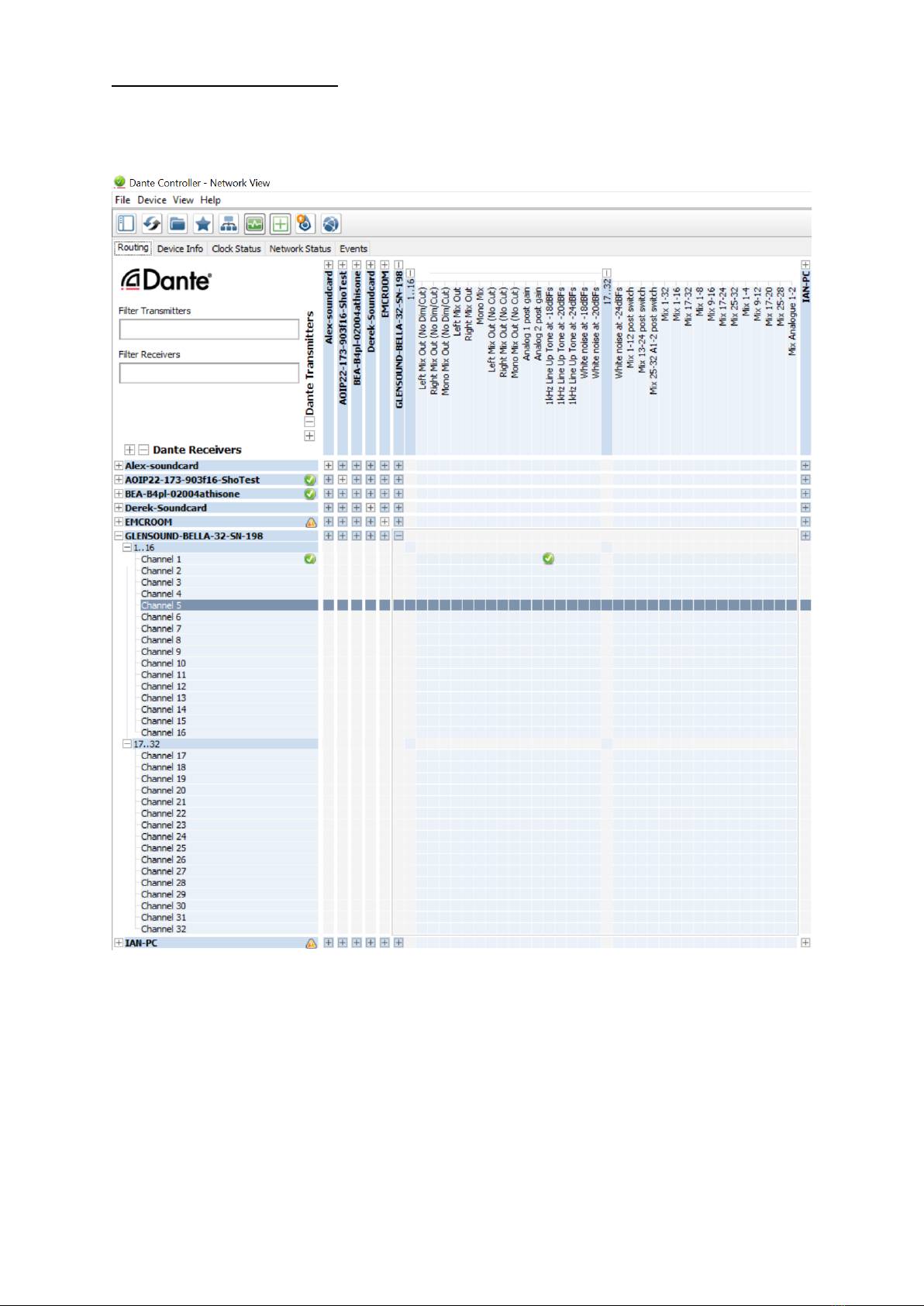
Task: Click green status tick on AOIP22-173-903f16-ShoTest row
Action: point(310,480)
